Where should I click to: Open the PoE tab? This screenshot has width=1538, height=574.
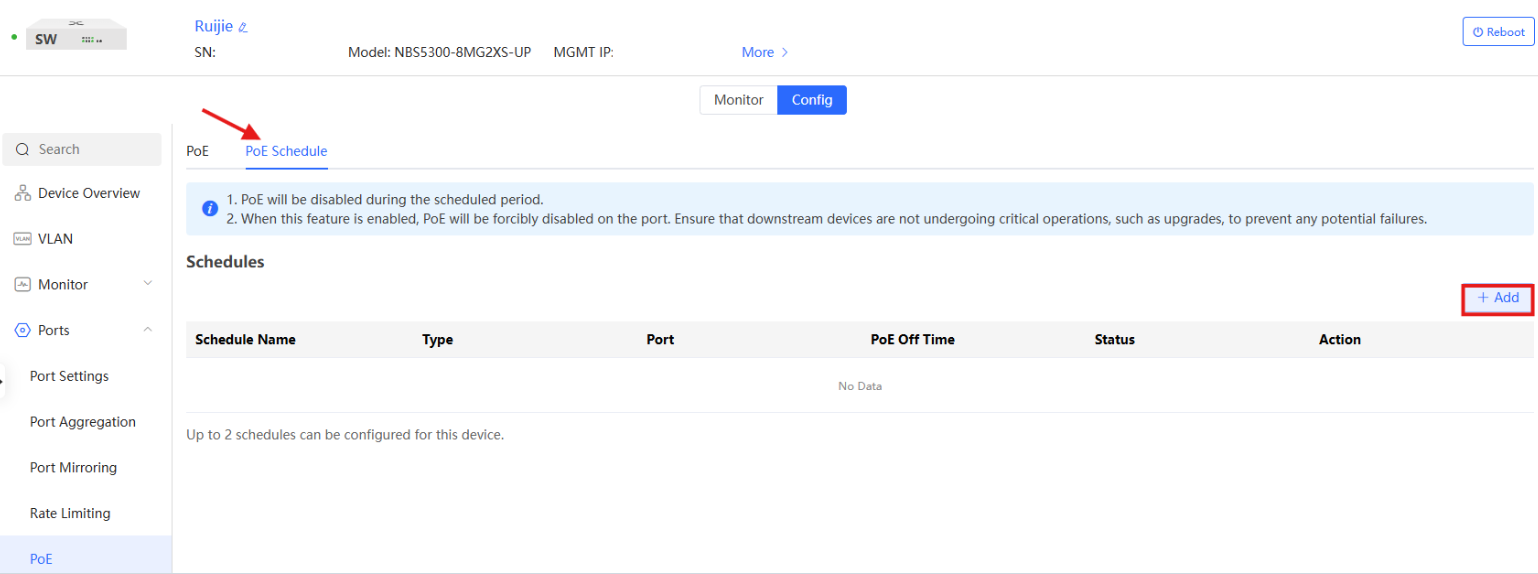(197, 151)
